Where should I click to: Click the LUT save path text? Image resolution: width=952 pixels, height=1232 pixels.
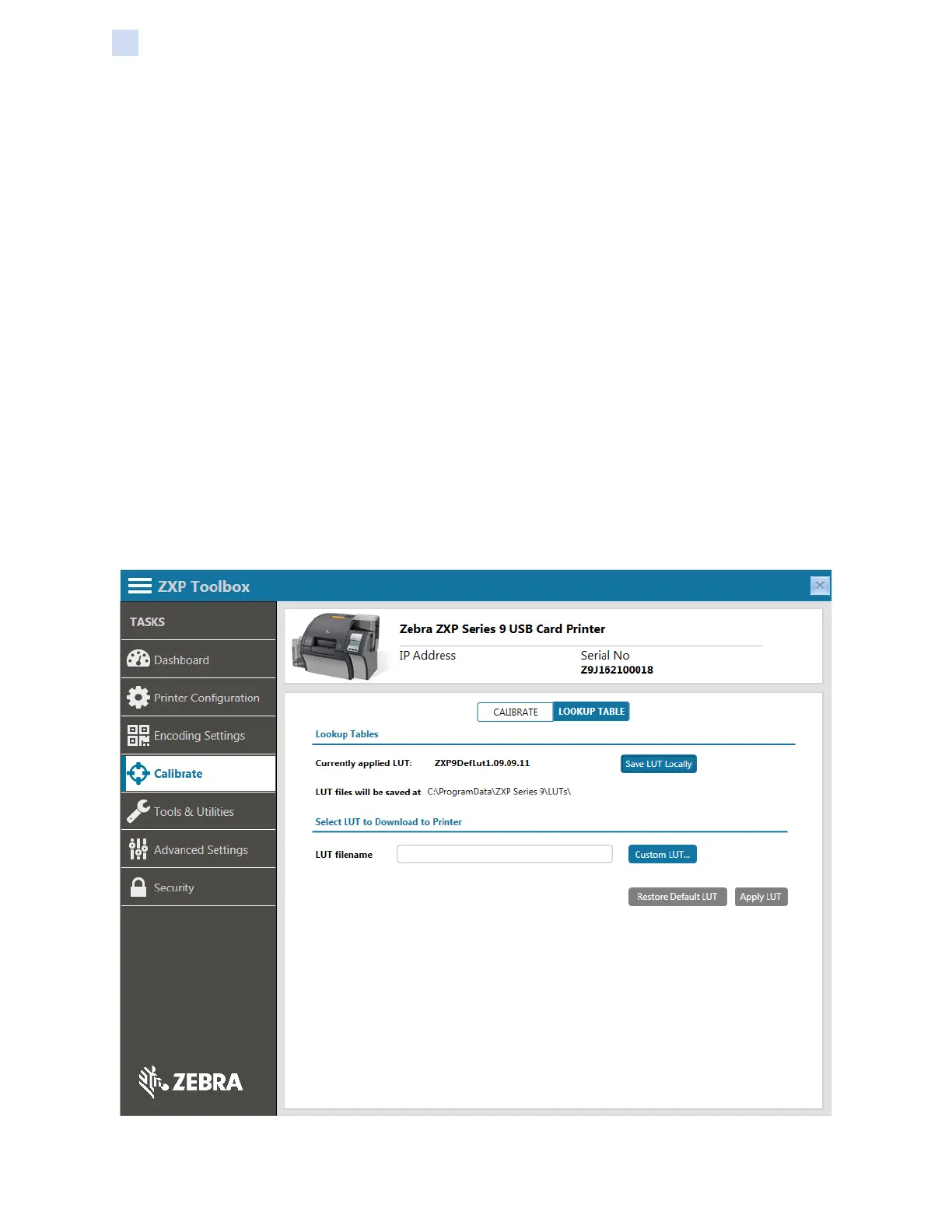(499, 792)
